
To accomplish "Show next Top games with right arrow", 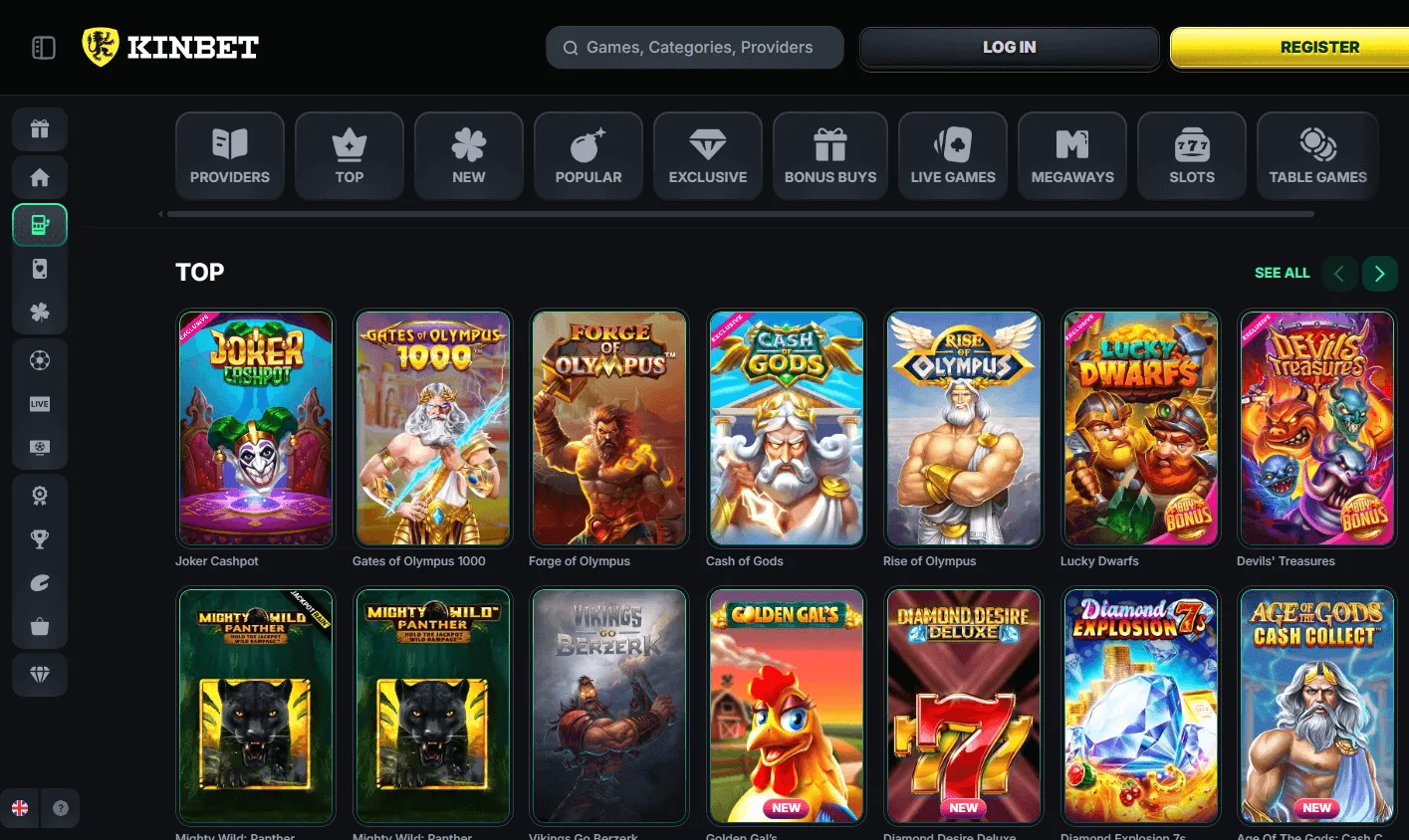I will (1380, 274).
